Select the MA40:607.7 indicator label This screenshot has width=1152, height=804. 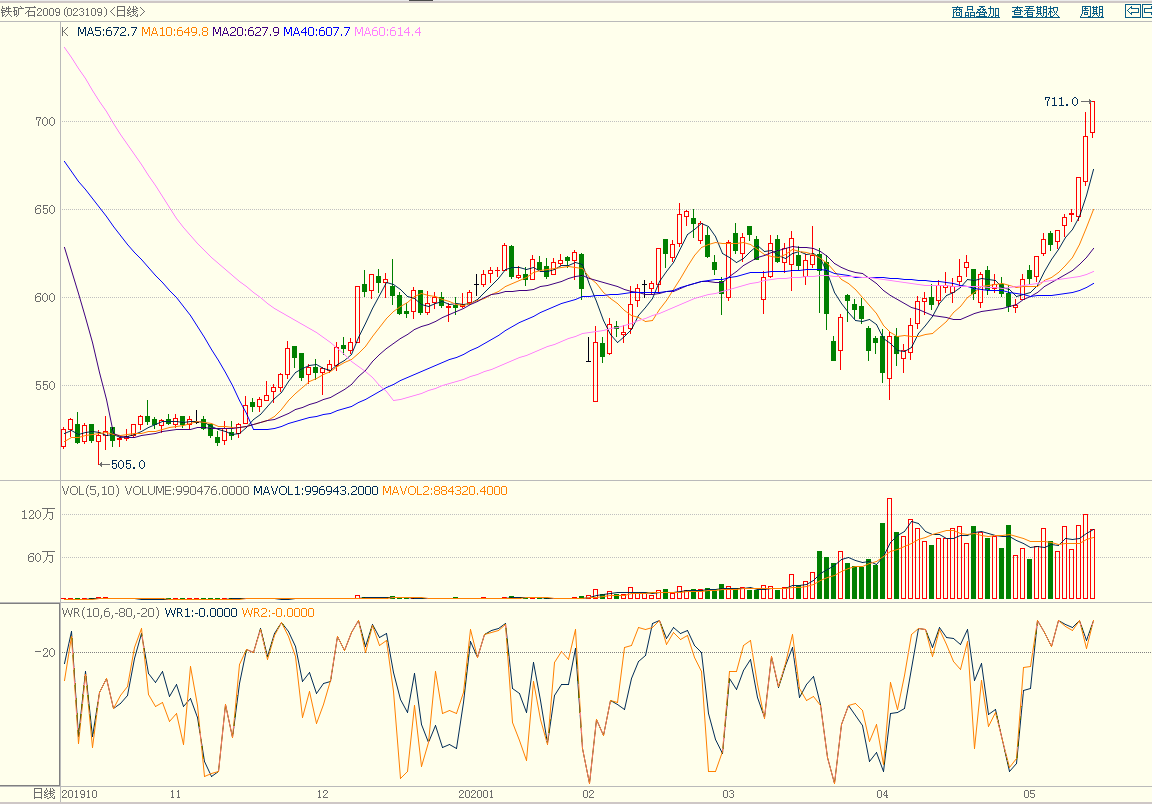(317, 32)
